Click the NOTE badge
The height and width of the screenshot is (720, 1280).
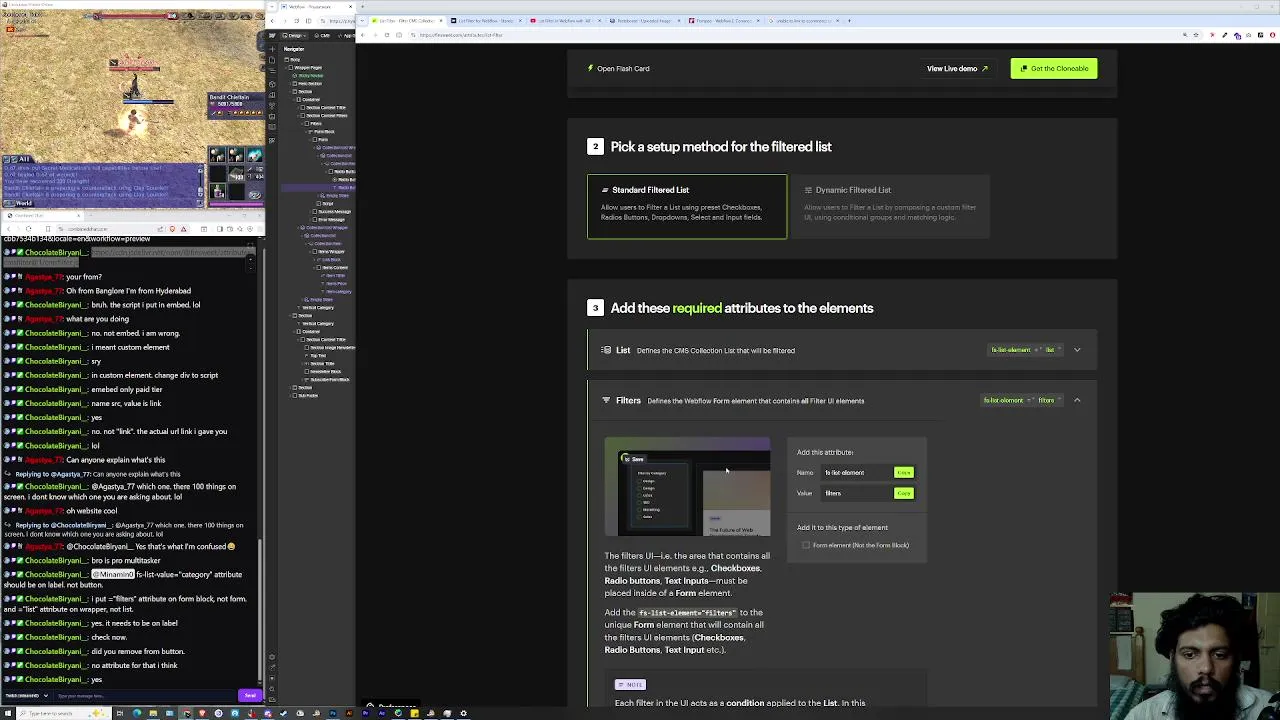pos(630,684)
